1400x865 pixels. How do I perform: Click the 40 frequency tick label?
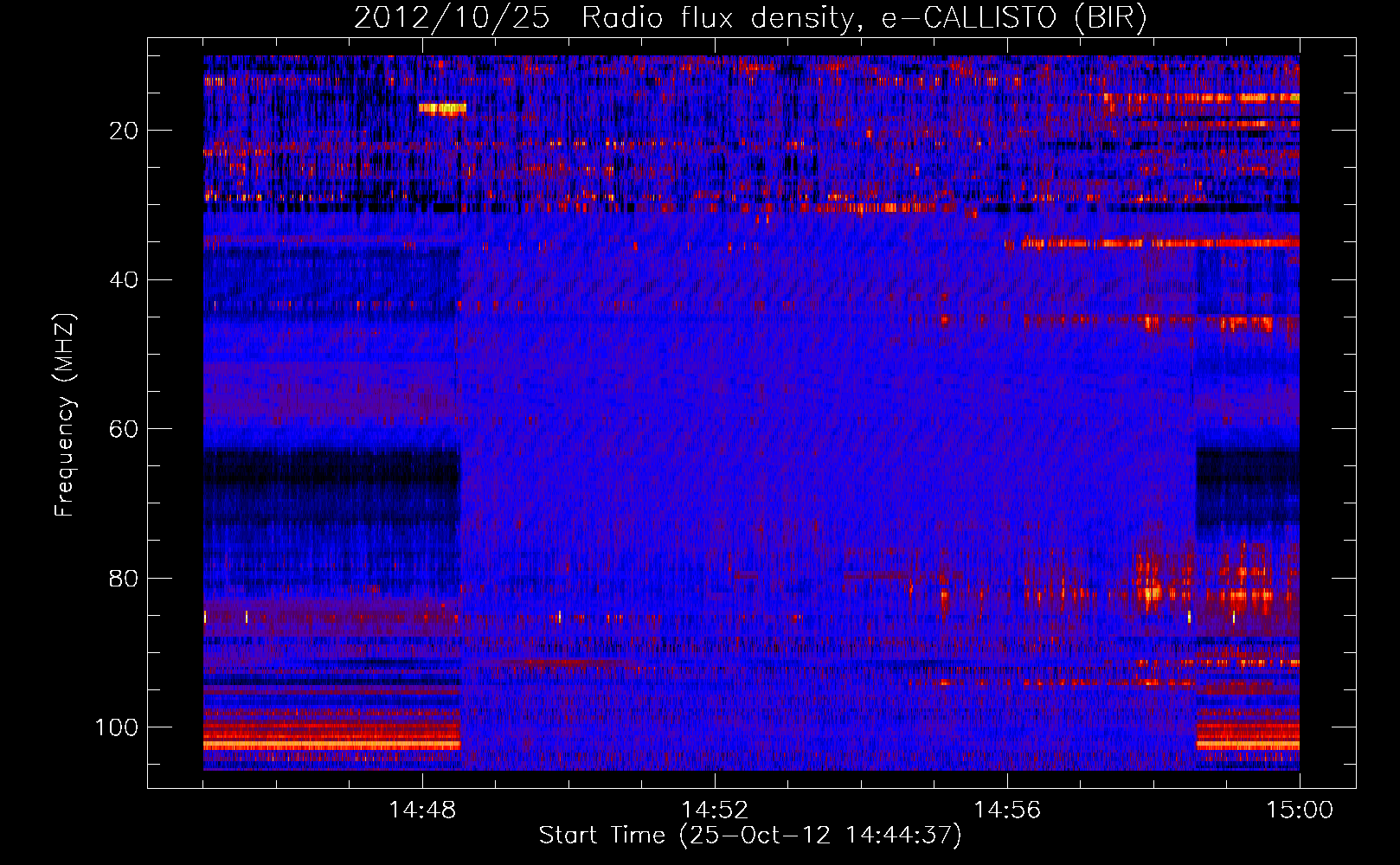pos(124,280)
